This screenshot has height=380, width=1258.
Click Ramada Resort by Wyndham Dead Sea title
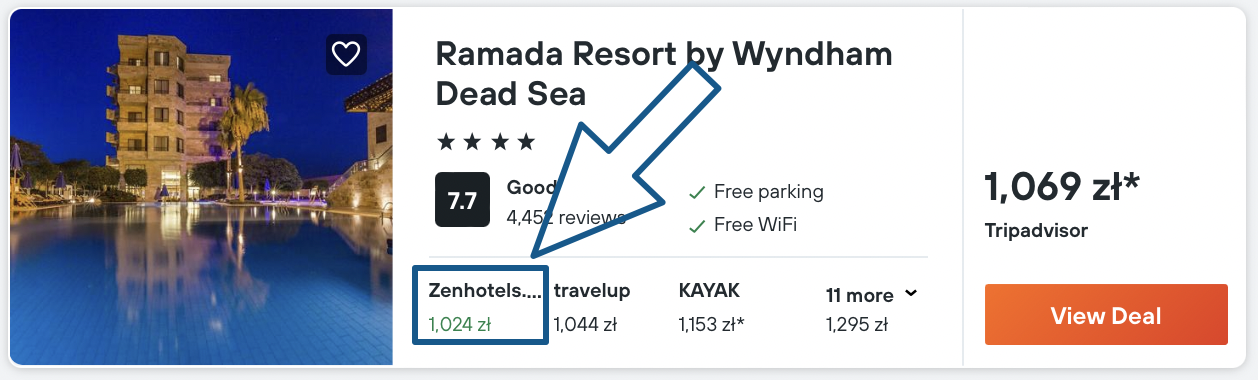point(664,73)
